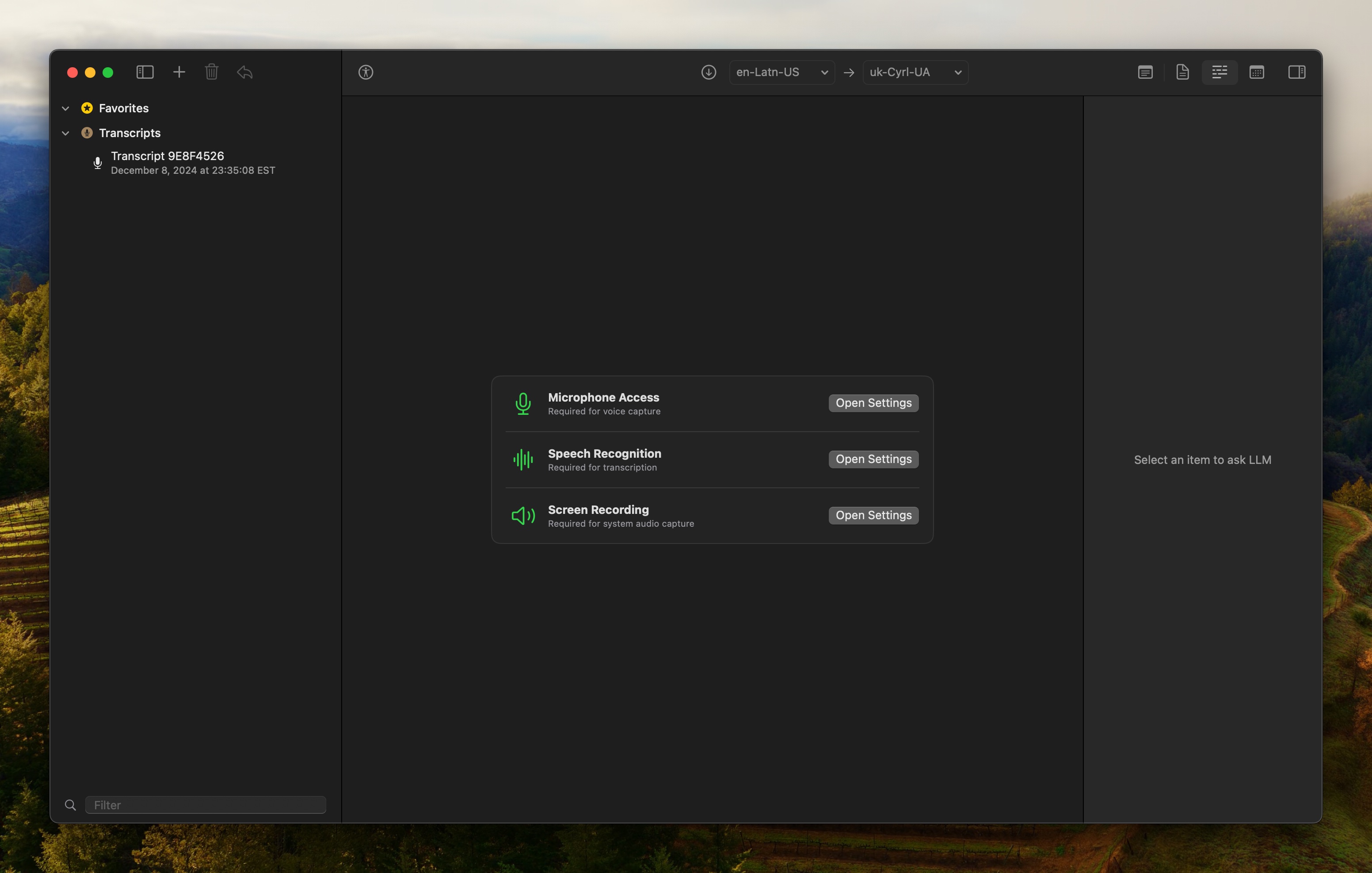The height and width of the screenshot is (873, 1372).
Task: Collapse the Transcripts section chevron
Action: pyautogui.click(x=65, y=134)
